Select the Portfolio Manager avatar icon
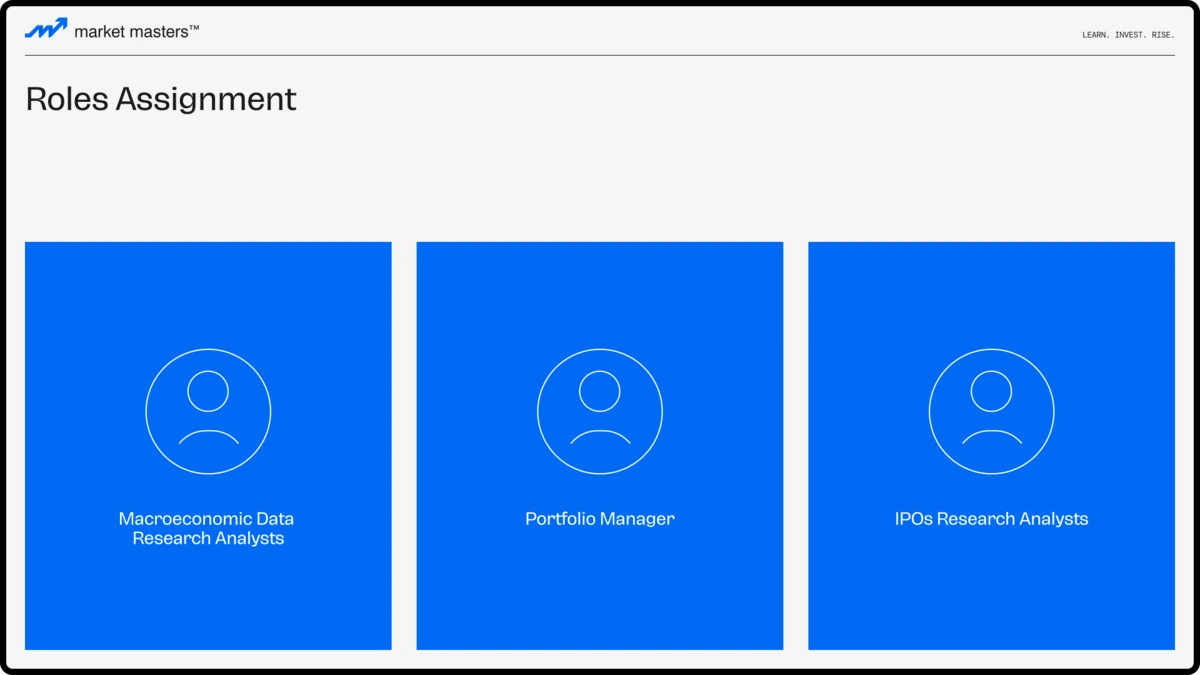Viewport: 1200px width, 675px height. [600, 410]
